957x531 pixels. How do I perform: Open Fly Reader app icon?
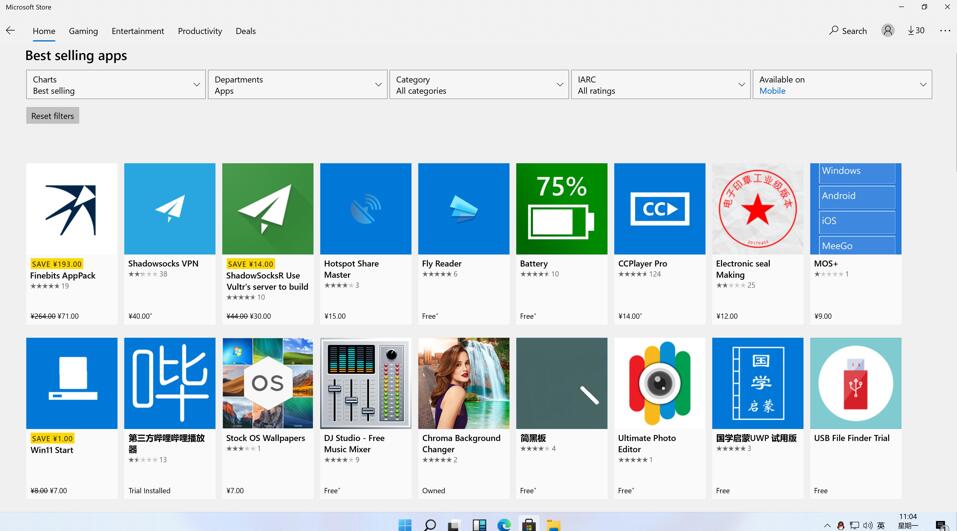464,209
